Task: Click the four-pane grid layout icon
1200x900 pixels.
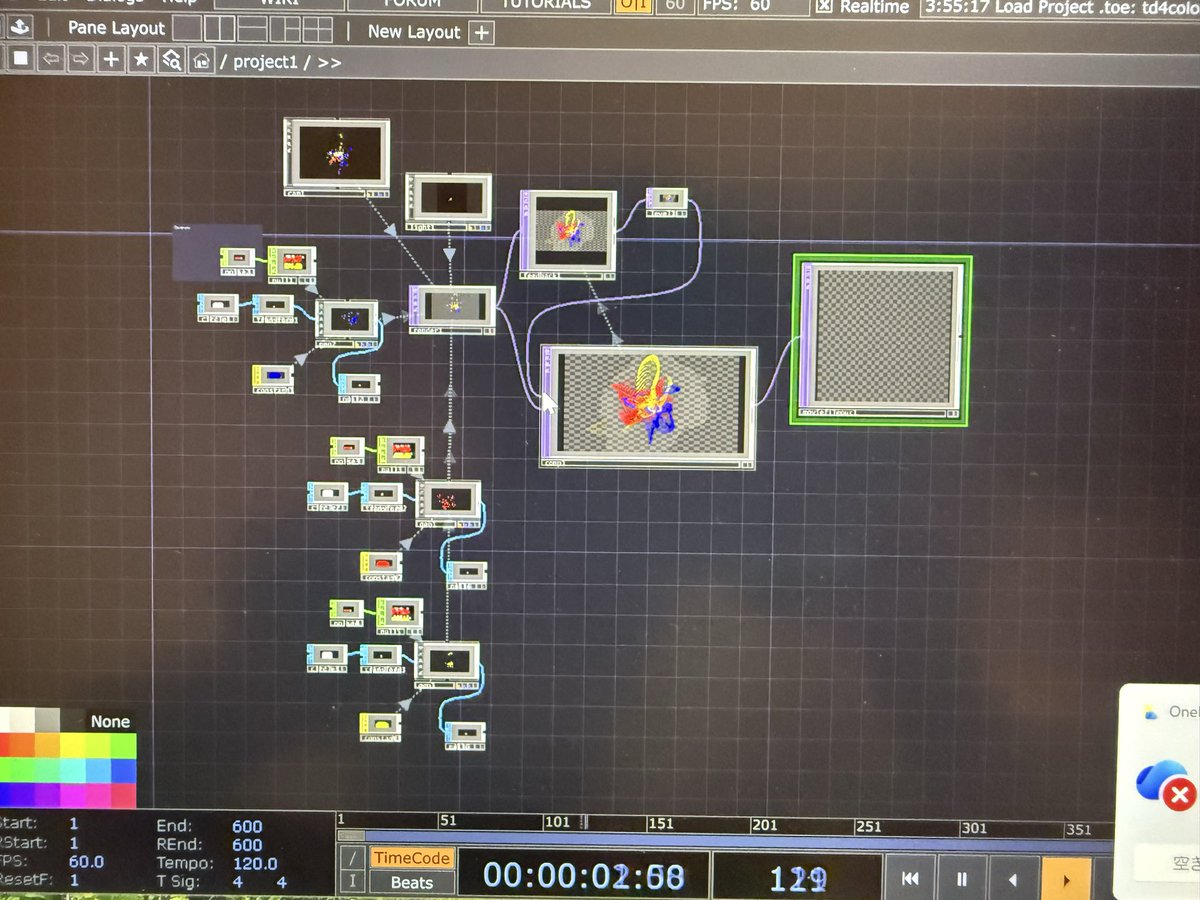Action: pos(316,31)
